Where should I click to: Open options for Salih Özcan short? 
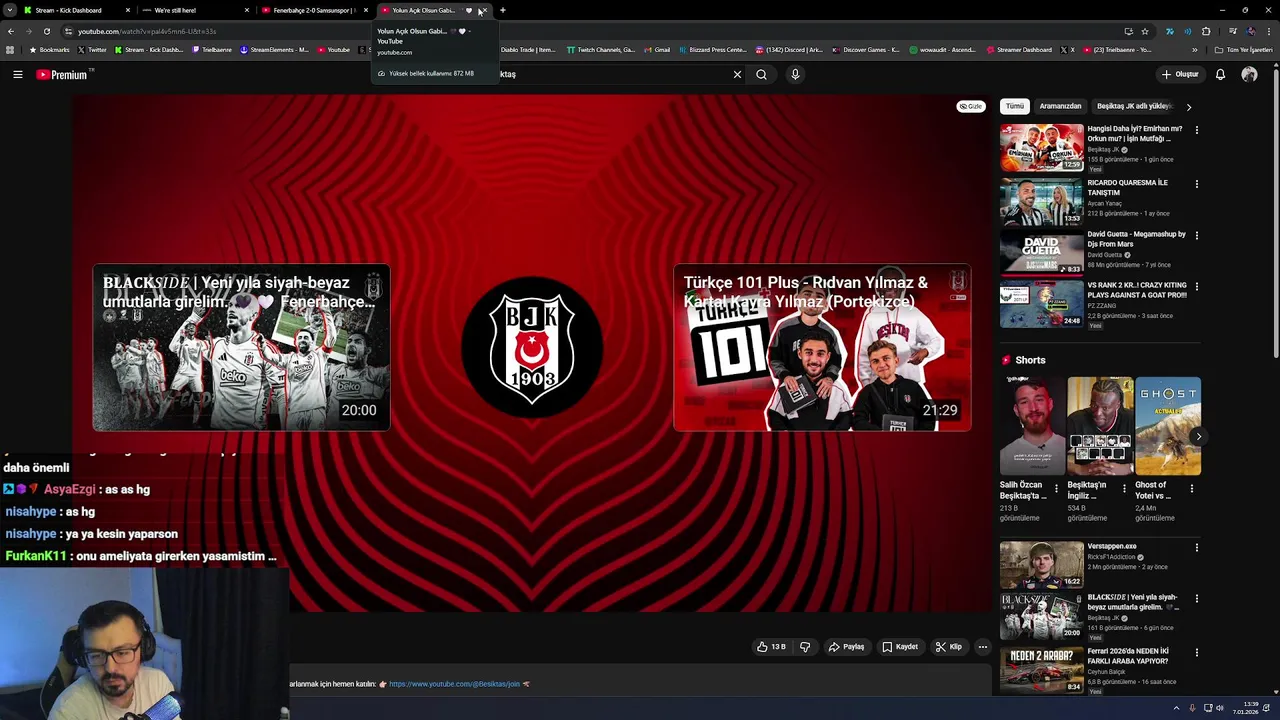click(x=1056, y=489)
